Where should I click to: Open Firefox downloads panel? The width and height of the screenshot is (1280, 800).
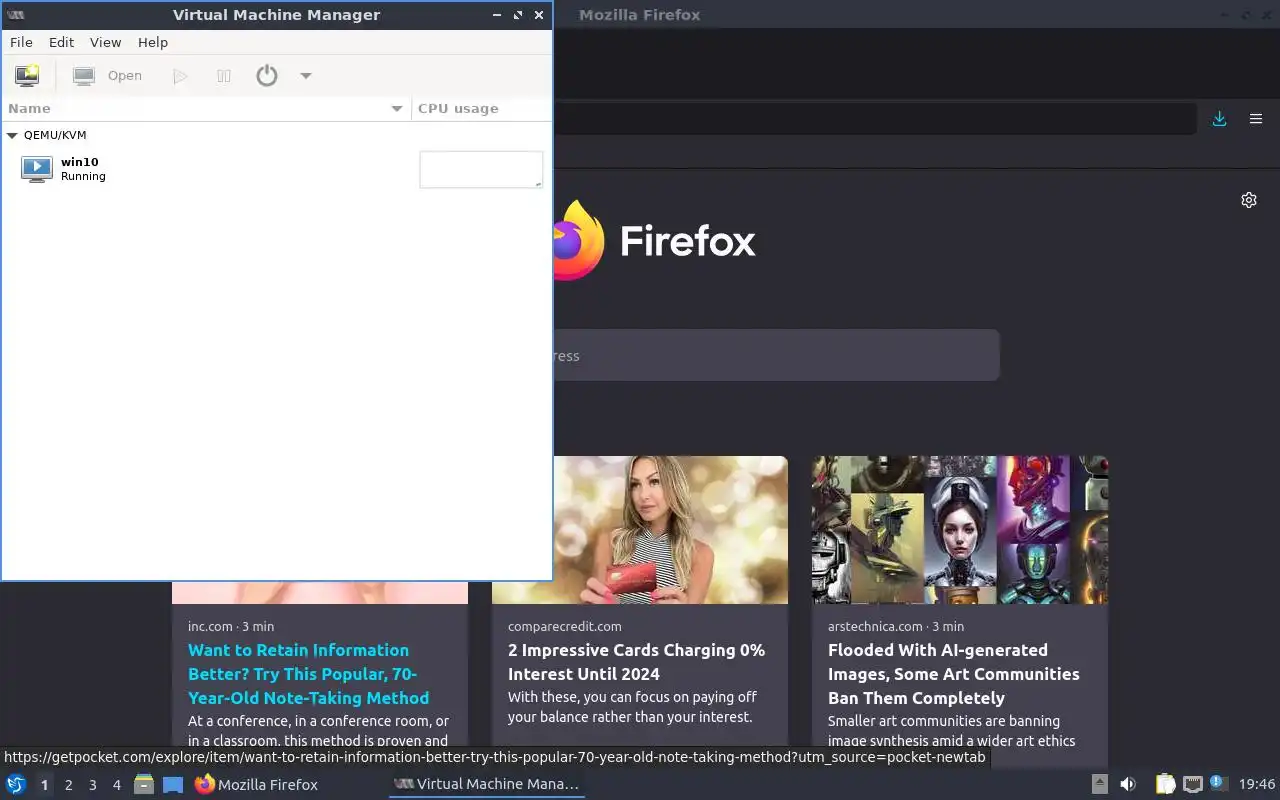click(x=1219, y=118)
